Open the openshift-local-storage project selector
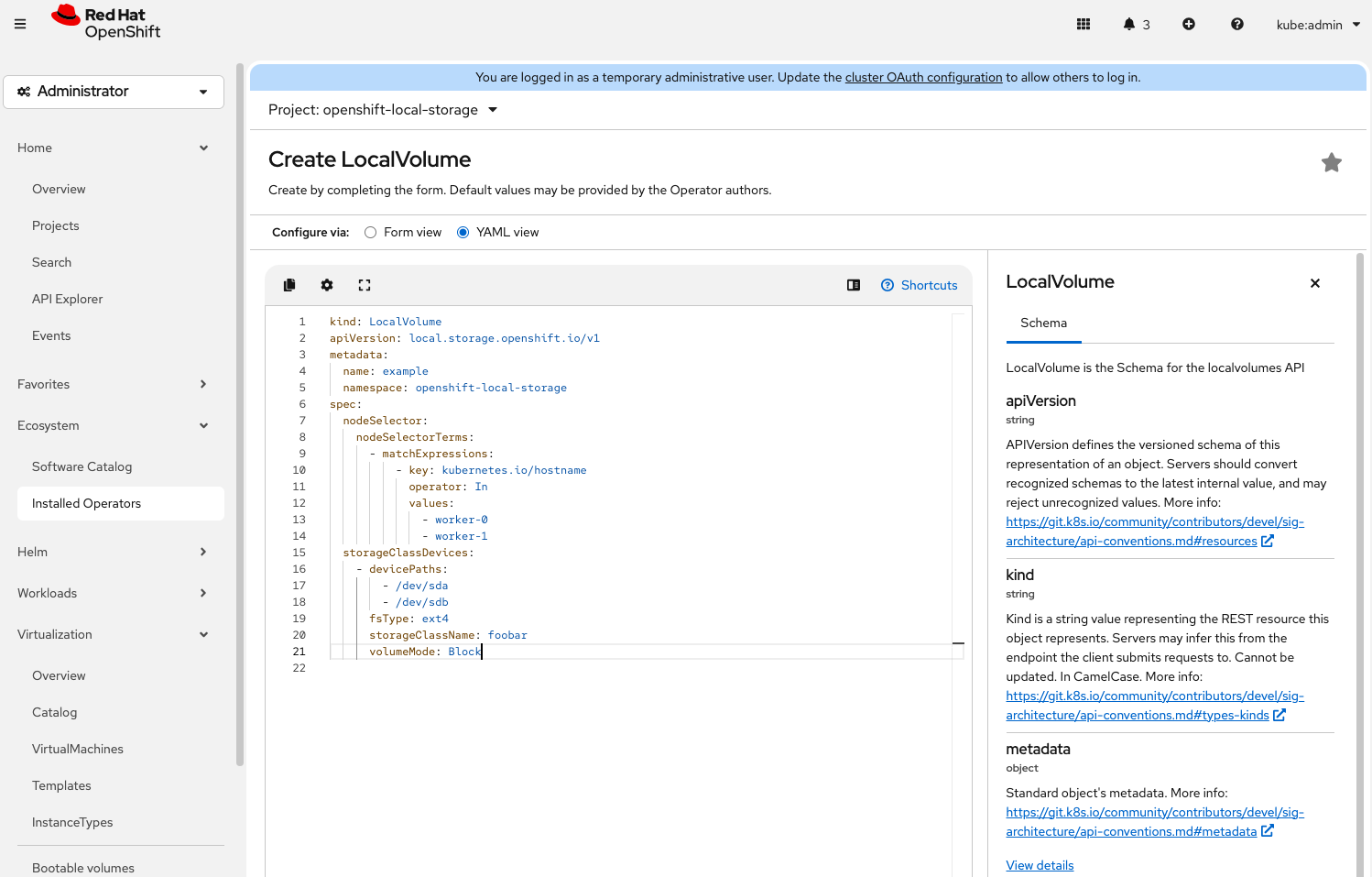Viewport: 1372px width, 877px height. click(x=382, y=109)
